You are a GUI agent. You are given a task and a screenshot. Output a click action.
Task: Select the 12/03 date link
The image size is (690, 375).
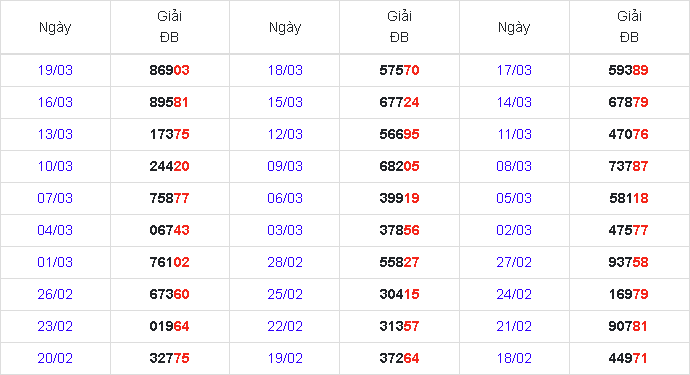coord(285,134)
